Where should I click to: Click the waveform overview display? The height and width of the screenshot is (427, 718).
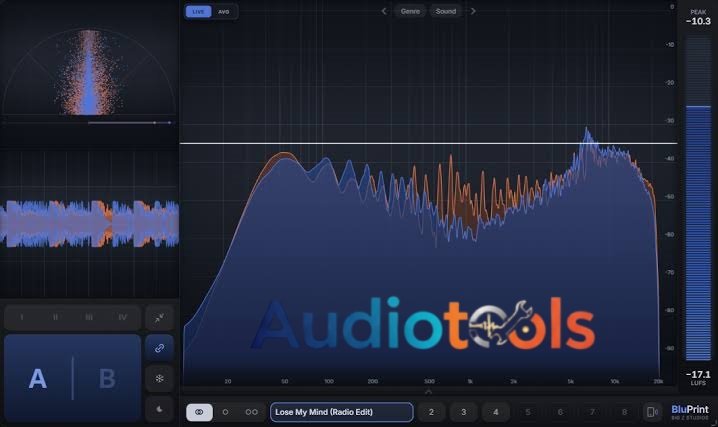[89, 224]
